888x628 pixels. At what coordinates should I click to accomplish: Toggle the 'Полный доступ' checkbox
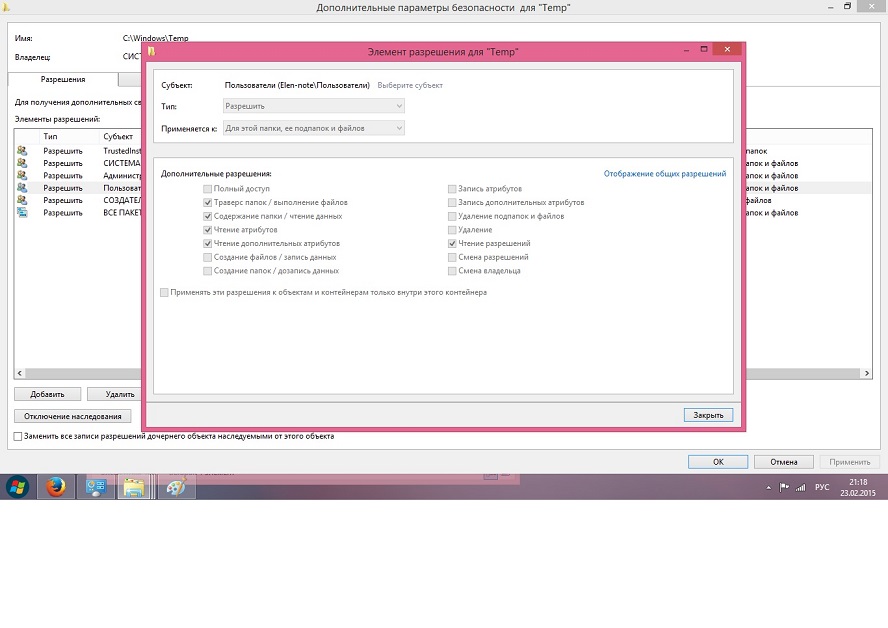pyautogui.click(x=208, y=189)
